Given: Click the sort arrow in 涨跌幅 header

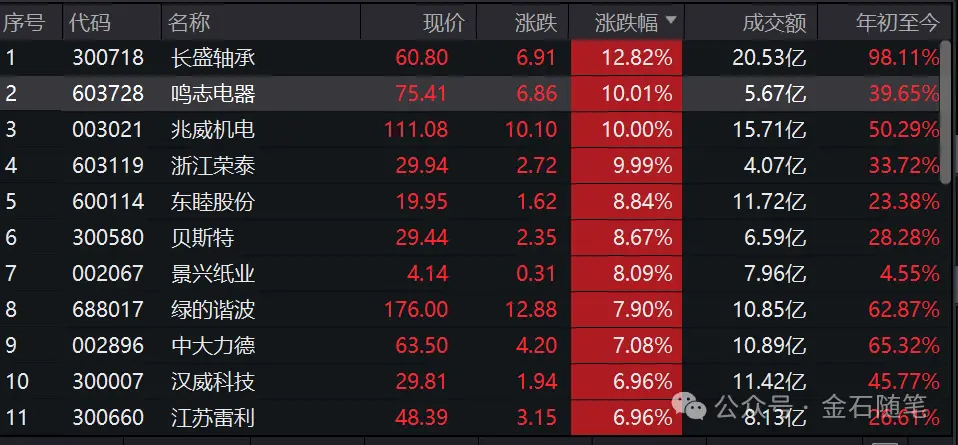Looking at the screenshot, I should pos(670,20).
